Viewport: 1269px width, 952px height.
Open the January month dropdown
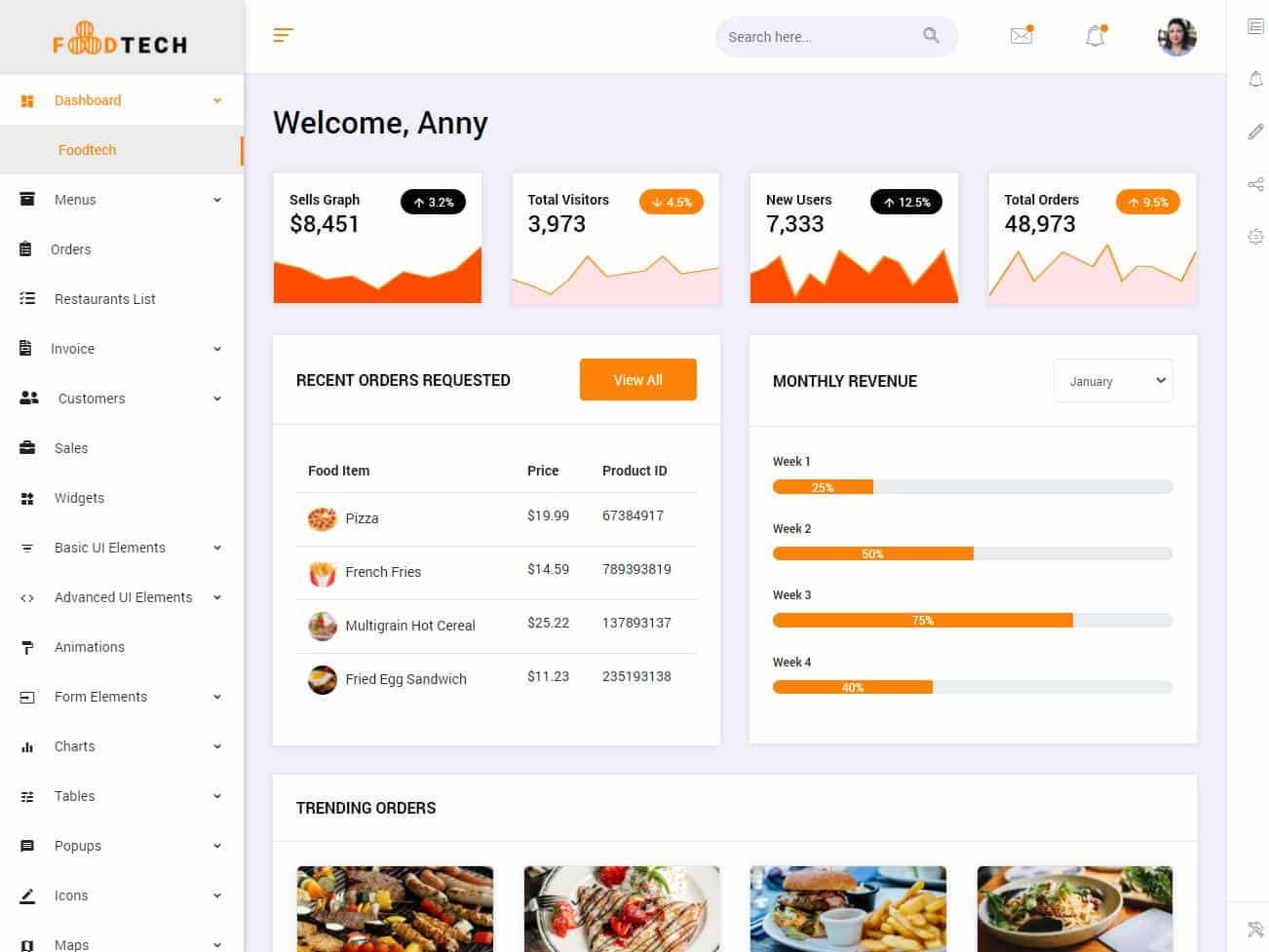click(x=1113, y=381)
